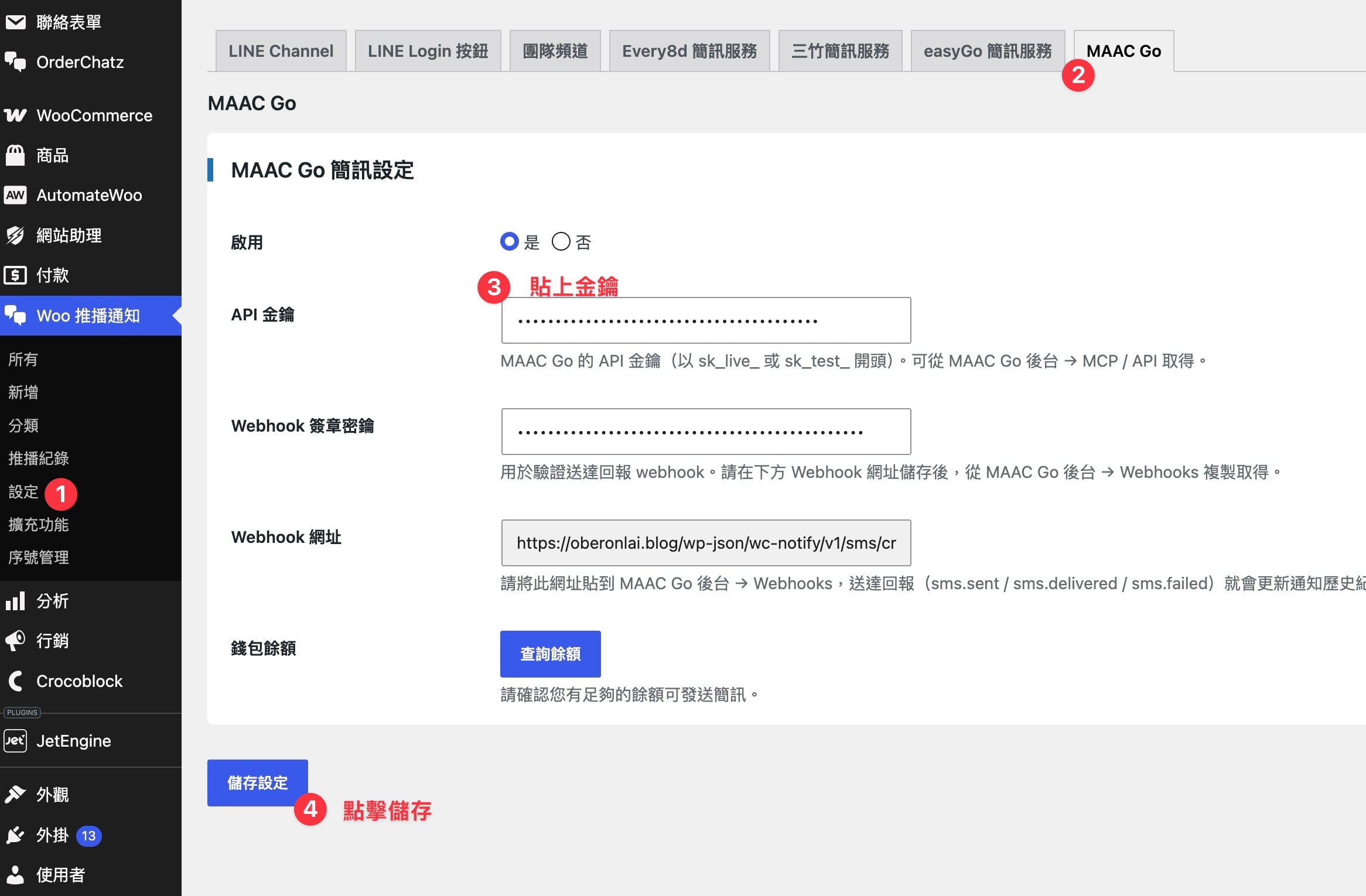Open 設定 in the sidebar submenu
The width and height of the screenshot is (1366, 896).
pos(23,491)
